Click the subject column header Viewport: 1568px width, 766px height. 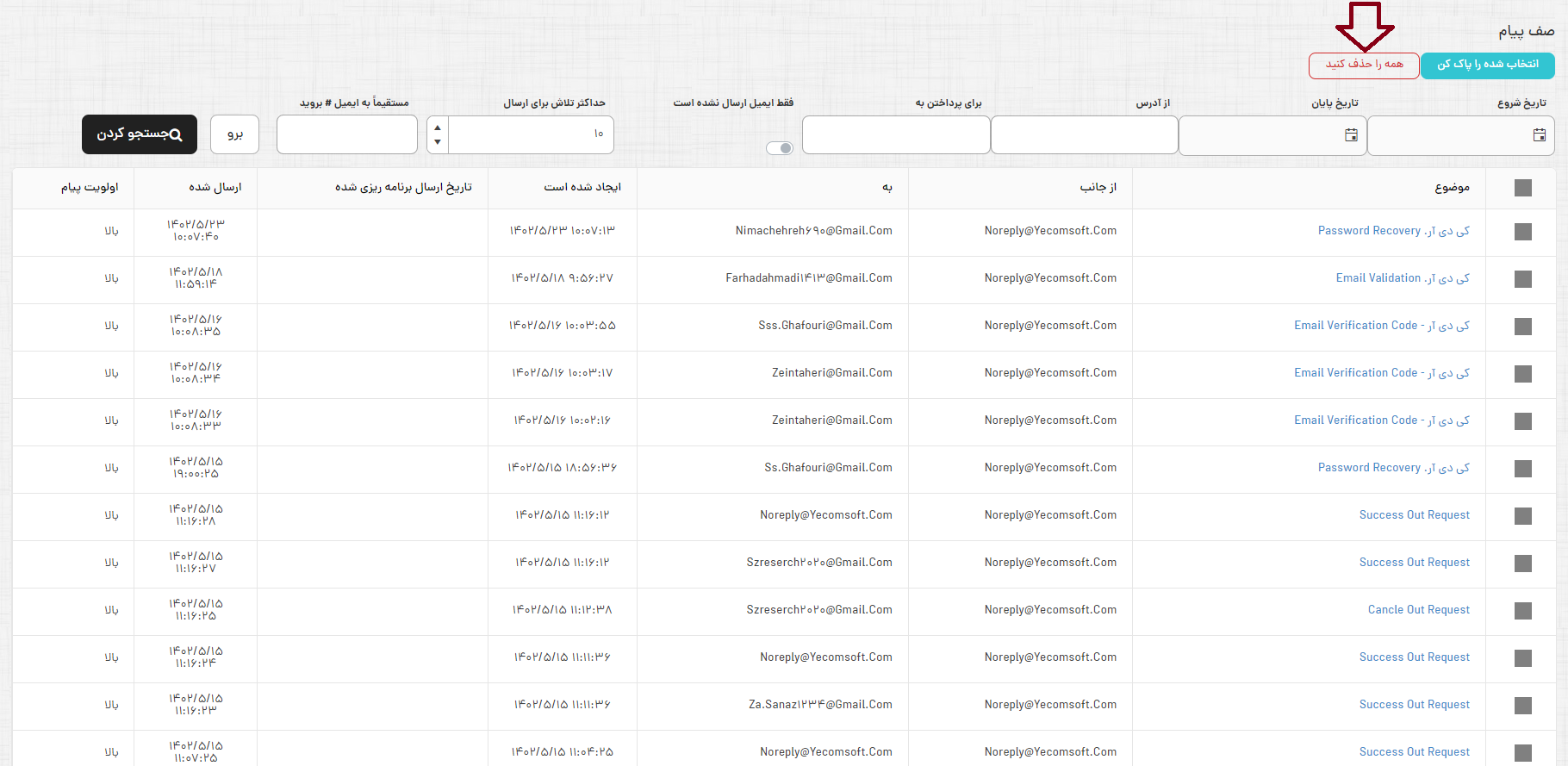1452,188
